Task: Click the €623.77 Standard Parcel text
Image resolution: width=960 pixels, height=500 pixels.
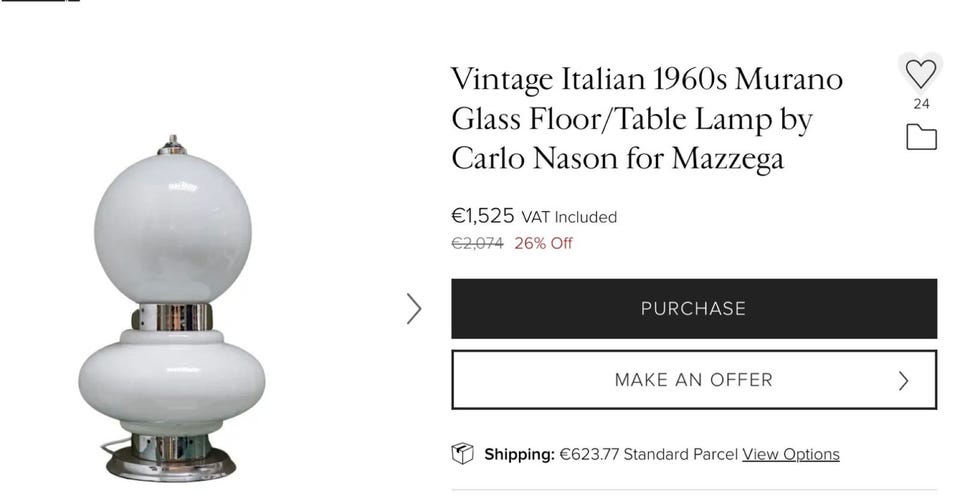Action: pyautogui.click(x=648, y=454)
